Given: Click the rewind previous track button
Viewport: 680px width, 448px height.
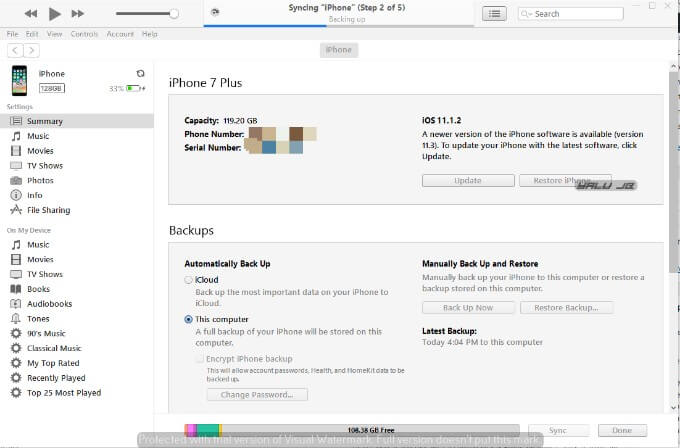Looking at the screenshot, I should [x=31, y=14].
